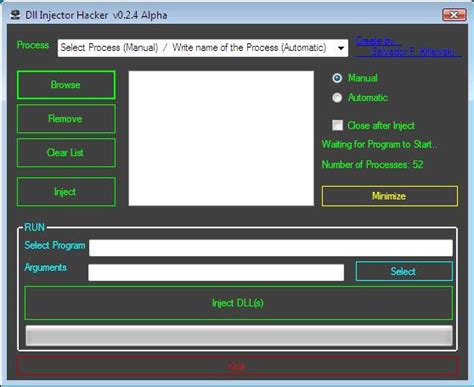
Task: Click the red button at bottom
Action: 237,366
